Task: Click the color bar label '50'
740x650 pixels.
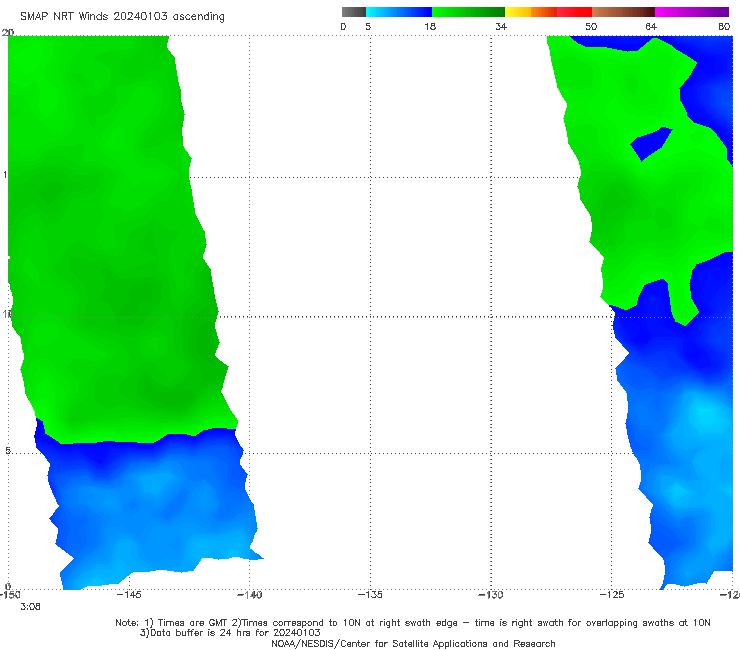Action: click(591, 26)
